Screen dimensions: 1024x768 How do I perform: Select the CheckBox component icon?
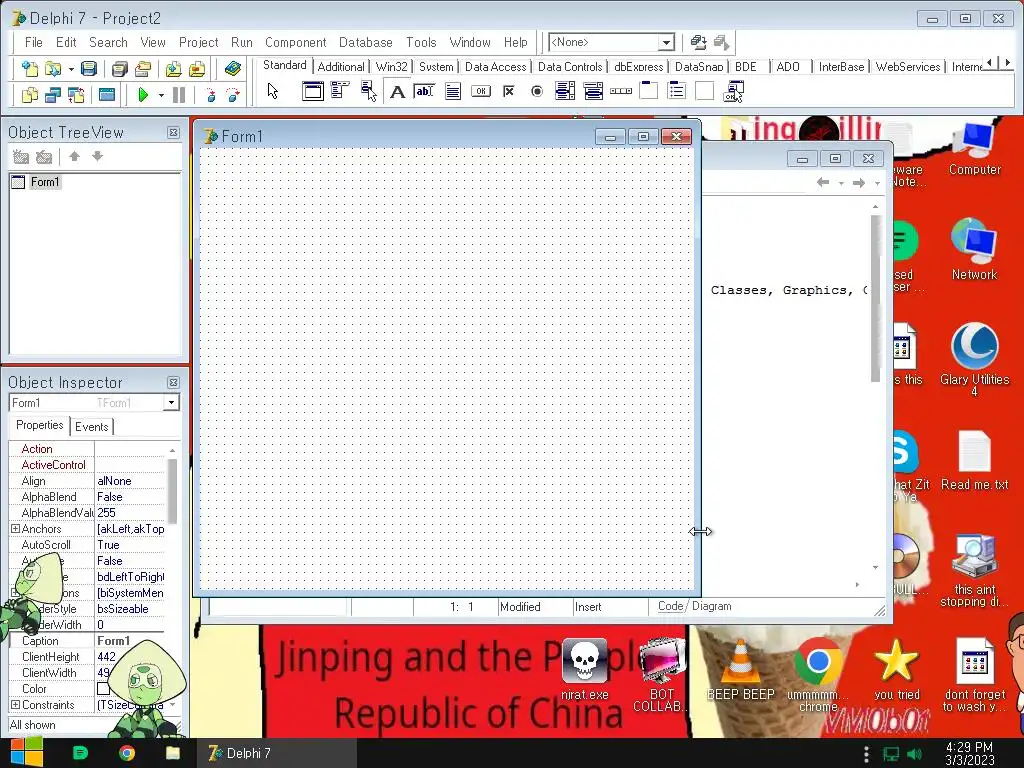(x=509, y=91)
